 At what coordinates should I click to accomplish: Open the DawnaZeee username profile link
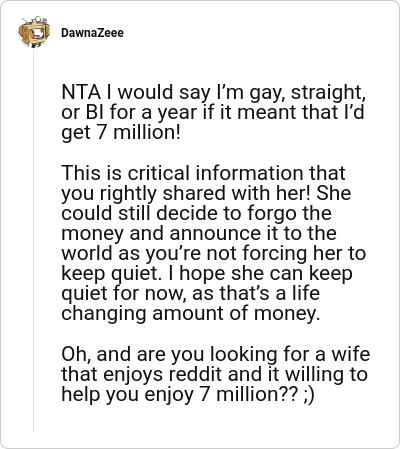(92, 33)
